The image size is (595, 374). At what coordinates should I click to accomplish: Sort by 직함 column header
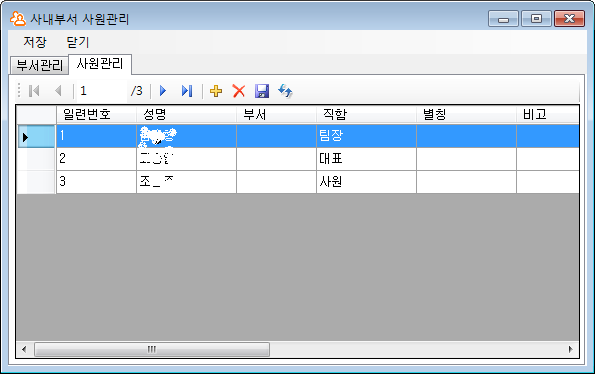tap(366, 114)
